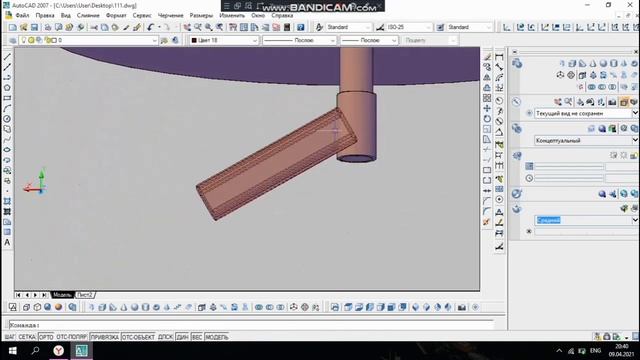Select the Rotate tool in modify toolbar
The image size is (640, 360).
click(487, 119)
